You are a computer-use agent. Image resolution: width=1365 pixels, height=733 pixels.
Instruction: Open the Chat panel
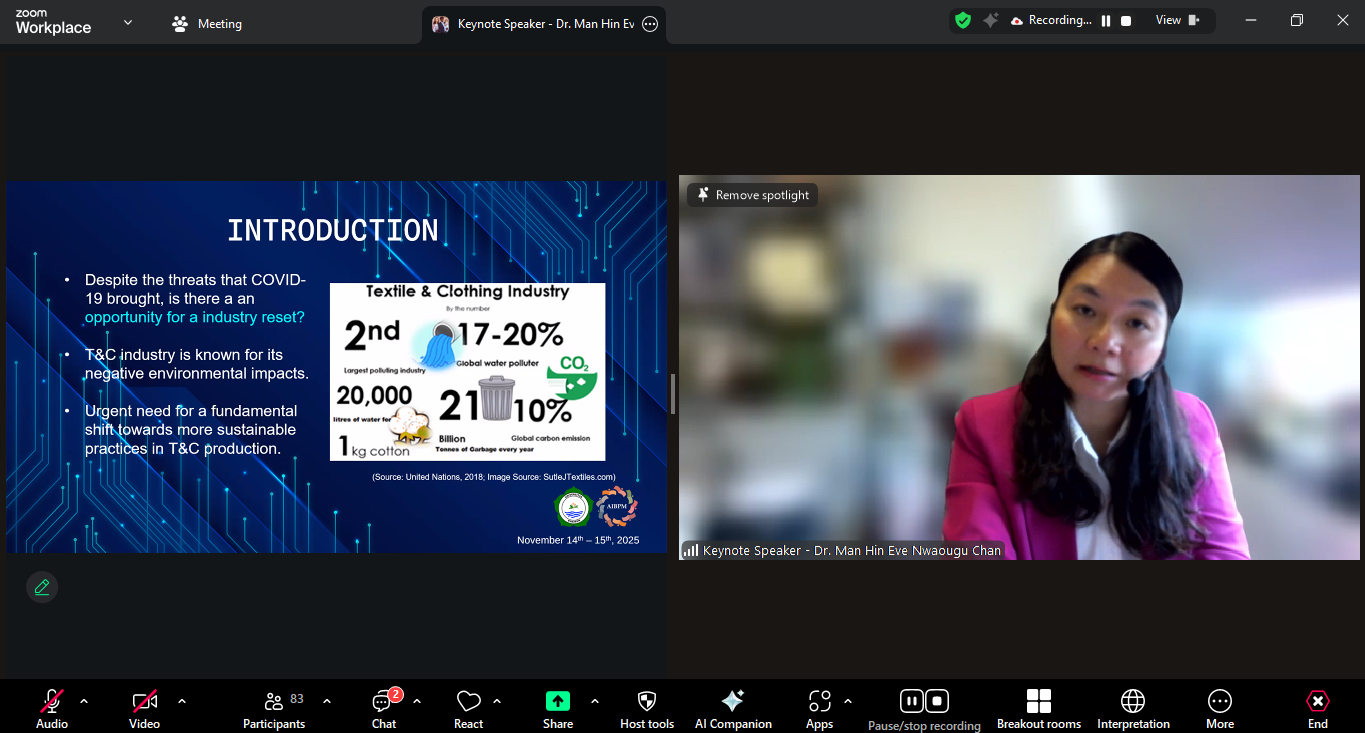[384, 708]
